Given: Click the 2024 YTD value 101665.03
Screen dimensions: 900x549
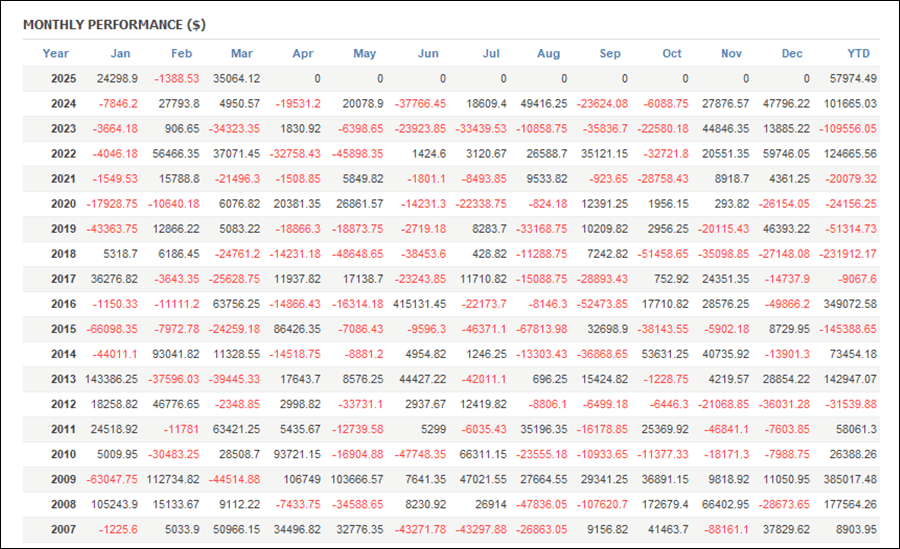Looking at the screenshot, I should point(850,104).
